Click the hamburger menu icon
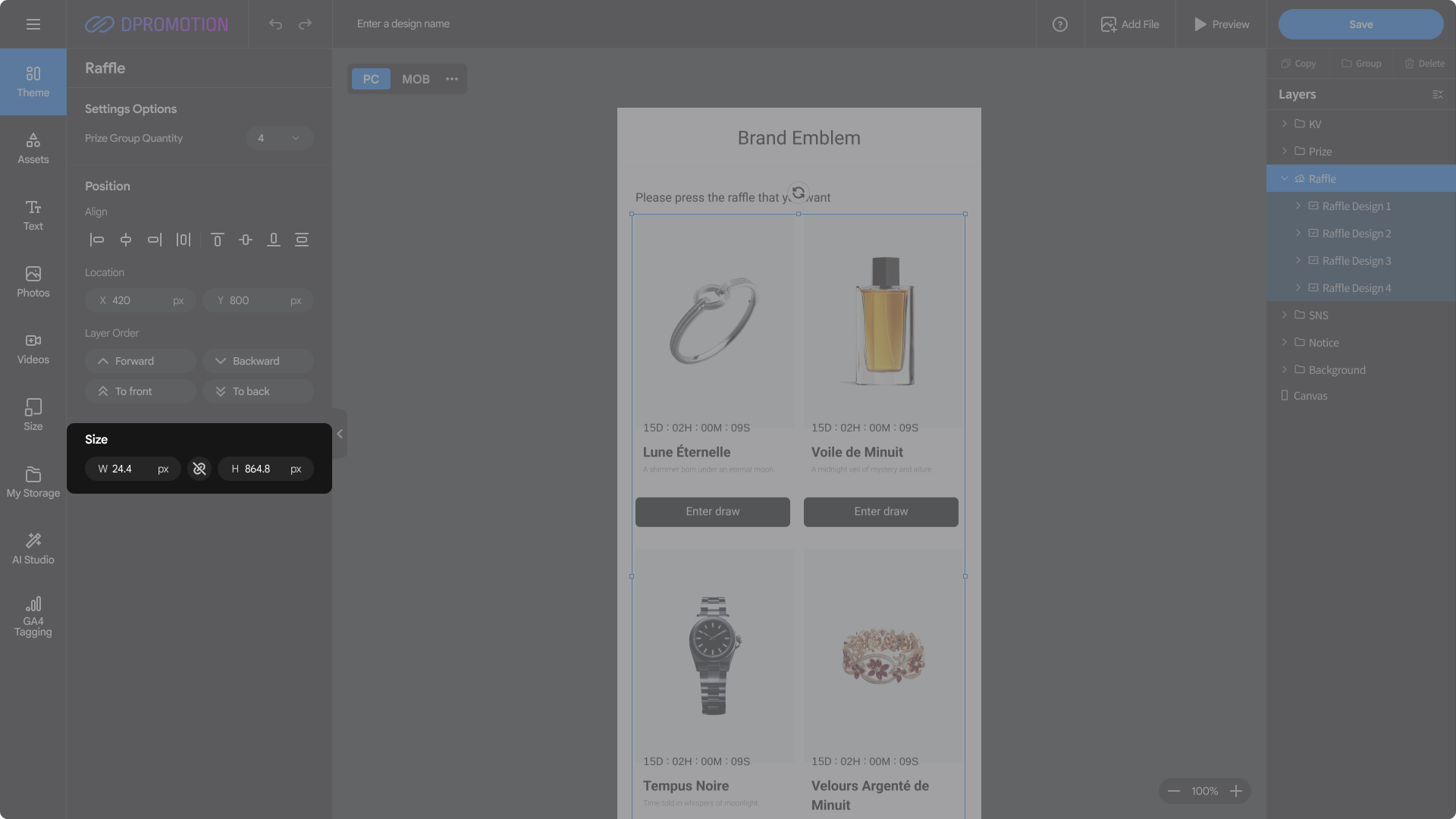 coord(33,24)
